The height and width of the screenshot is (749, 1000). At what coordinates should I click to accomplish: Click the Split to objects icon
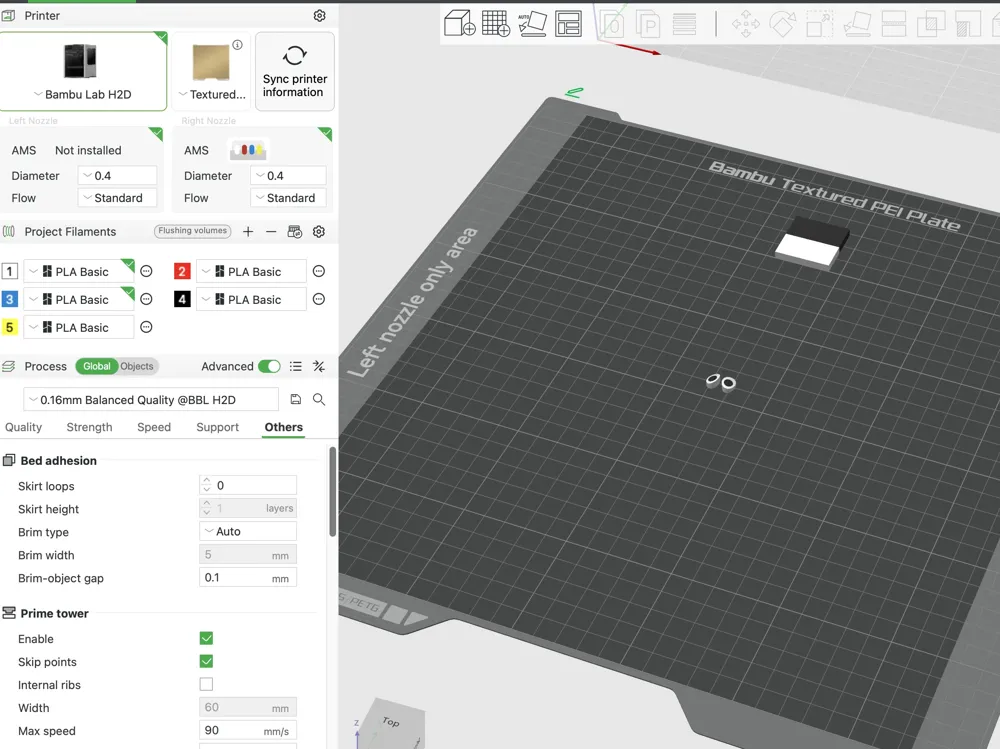click(612, 25)
